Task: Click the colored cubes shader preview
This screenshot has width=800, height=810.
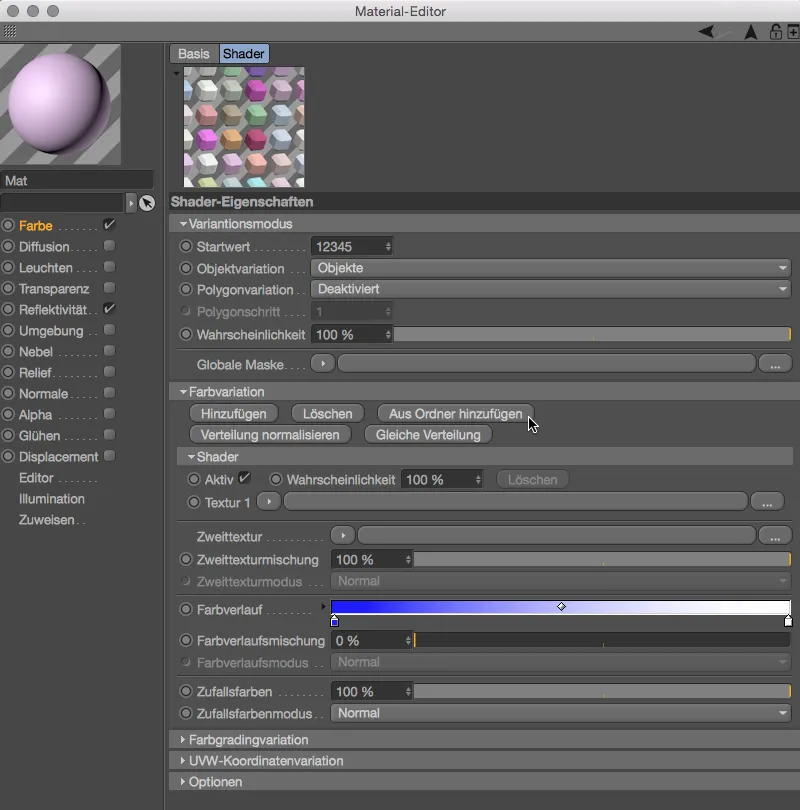Action: [244, 127]
